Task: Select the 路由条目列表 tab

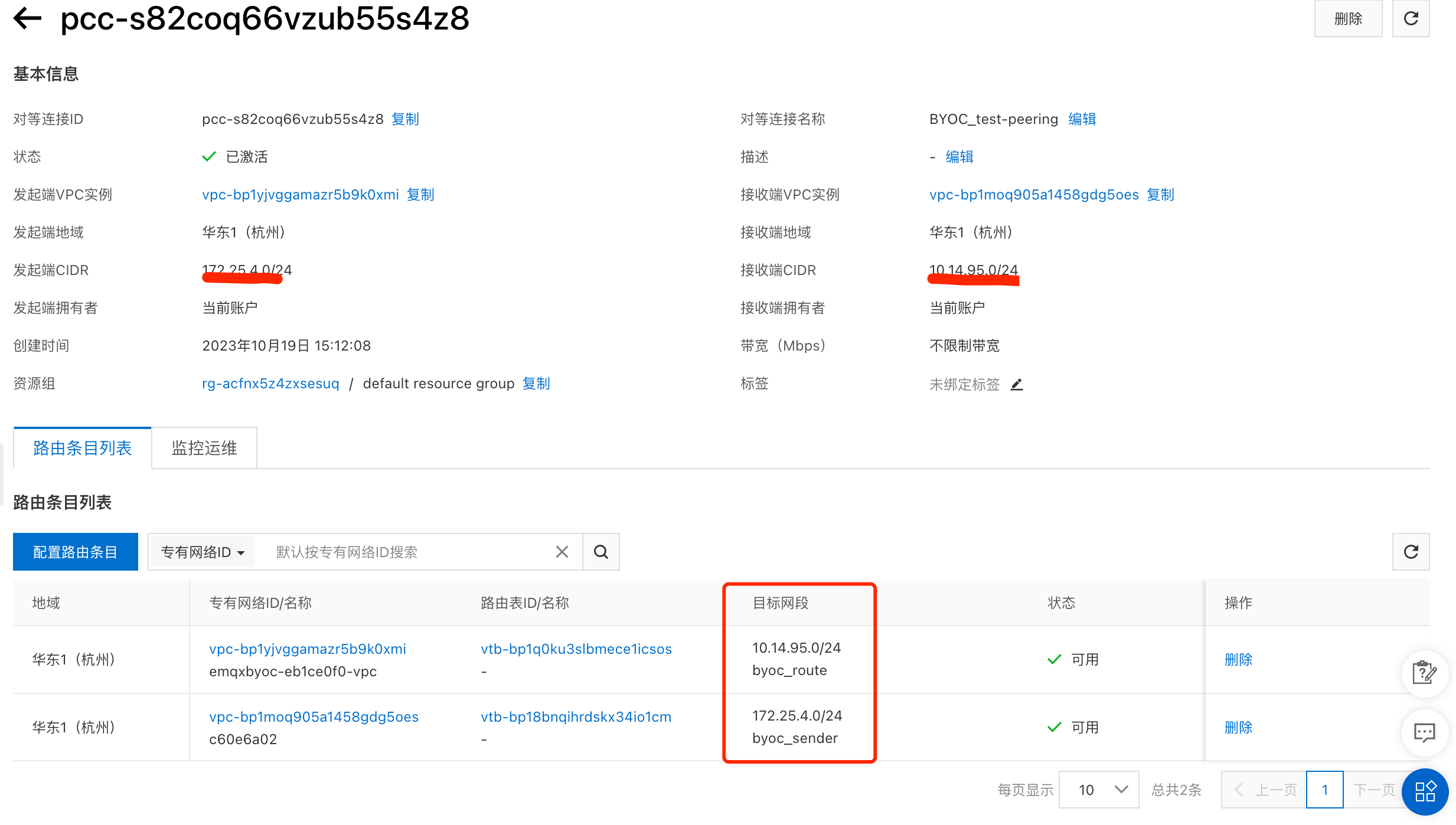Action: tap(82, 448)
